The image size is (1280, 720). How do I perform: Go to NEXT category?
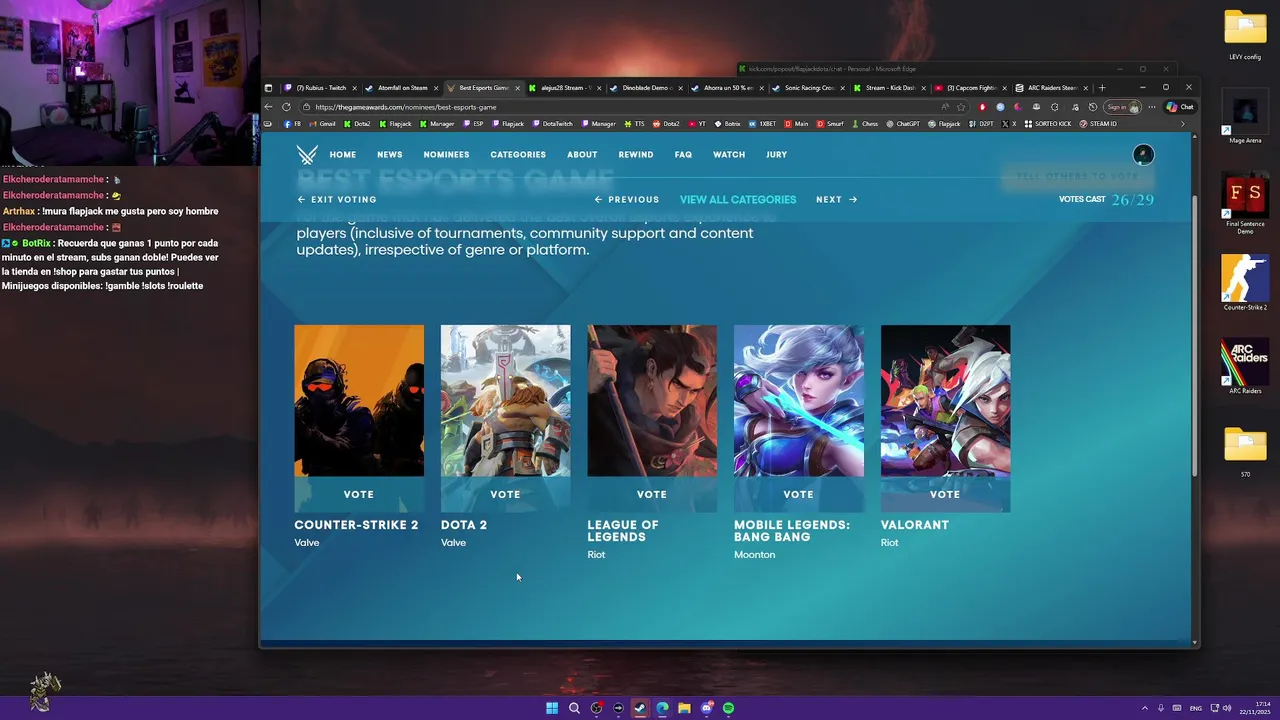(x=837, y=200)
